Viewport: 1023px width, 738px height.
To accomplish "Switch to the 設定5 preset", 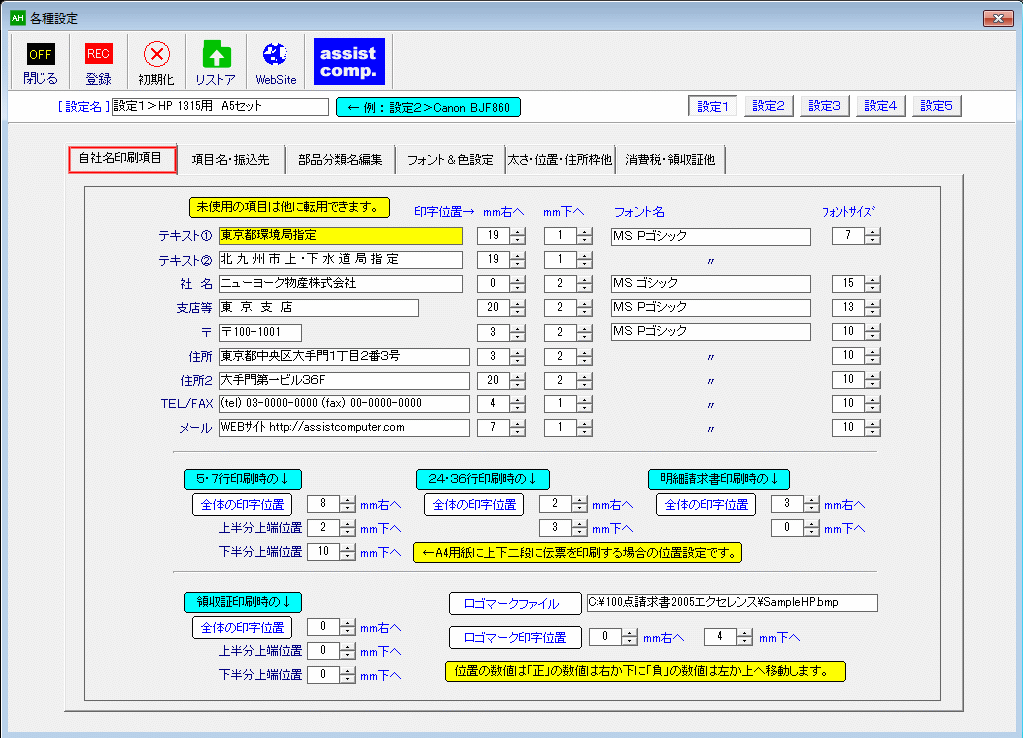I will pyautogui.click(x=936, y=106).
